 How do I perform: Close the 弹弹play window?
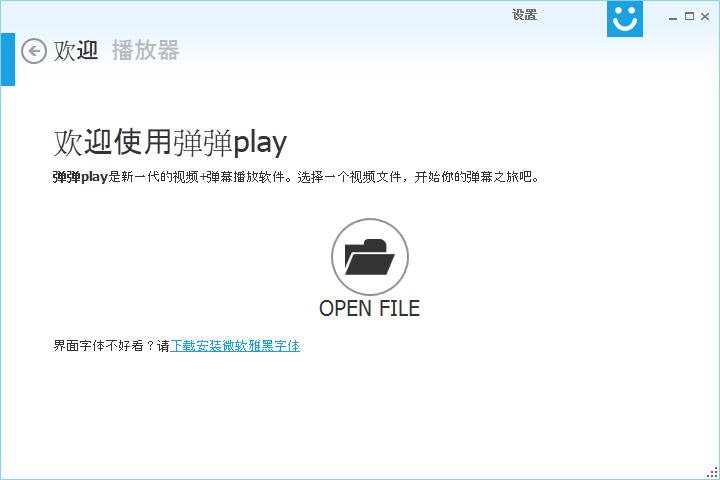(x=706, y=17)
